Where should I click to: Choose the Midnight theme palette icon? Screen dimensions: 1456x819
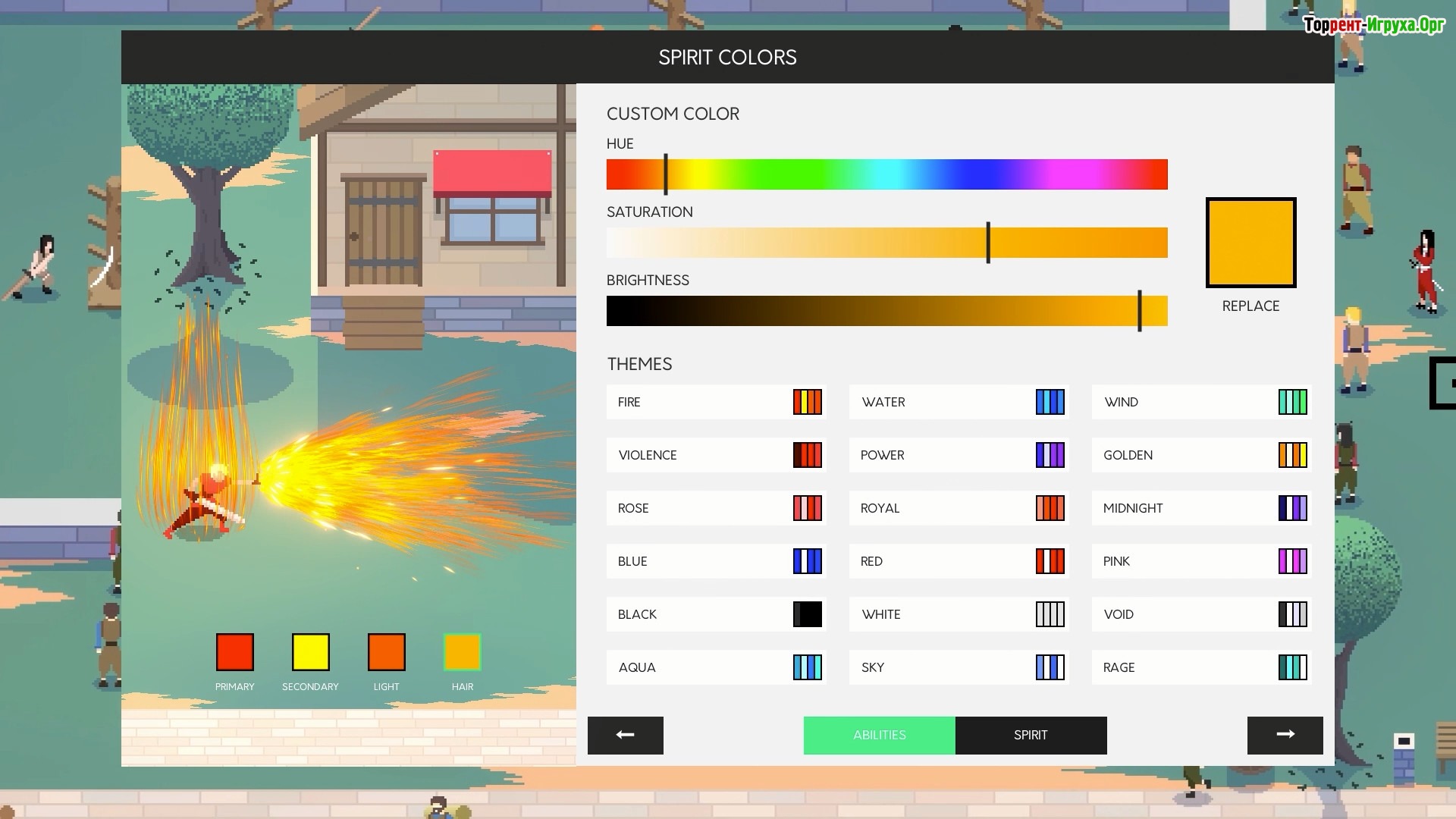(x=1292, y=508)
